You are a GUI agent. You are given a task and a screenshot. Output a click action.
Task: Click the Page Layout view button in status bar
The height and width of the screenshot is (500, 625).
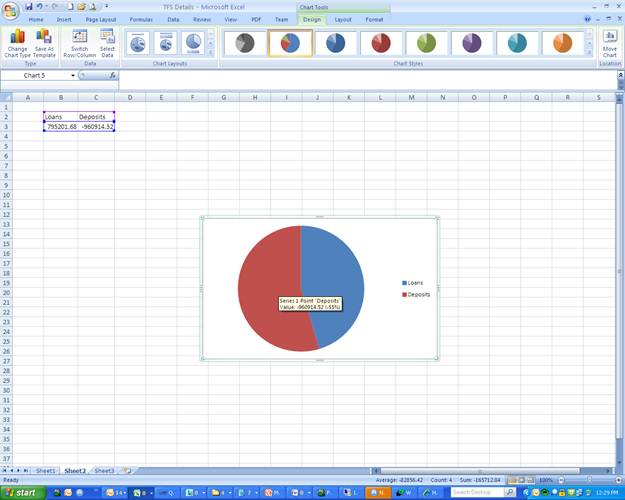[x=521, y=480]
